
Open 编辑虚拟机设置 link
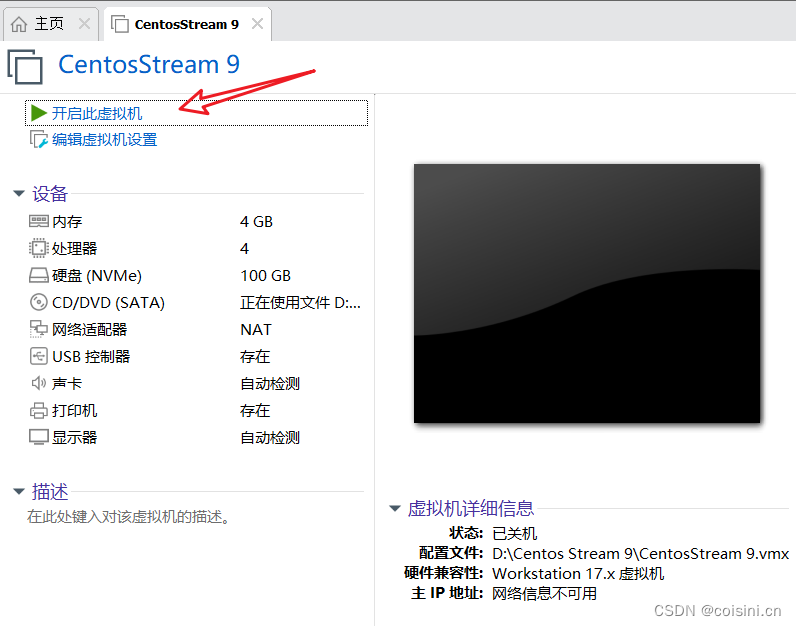coord(105,139)
